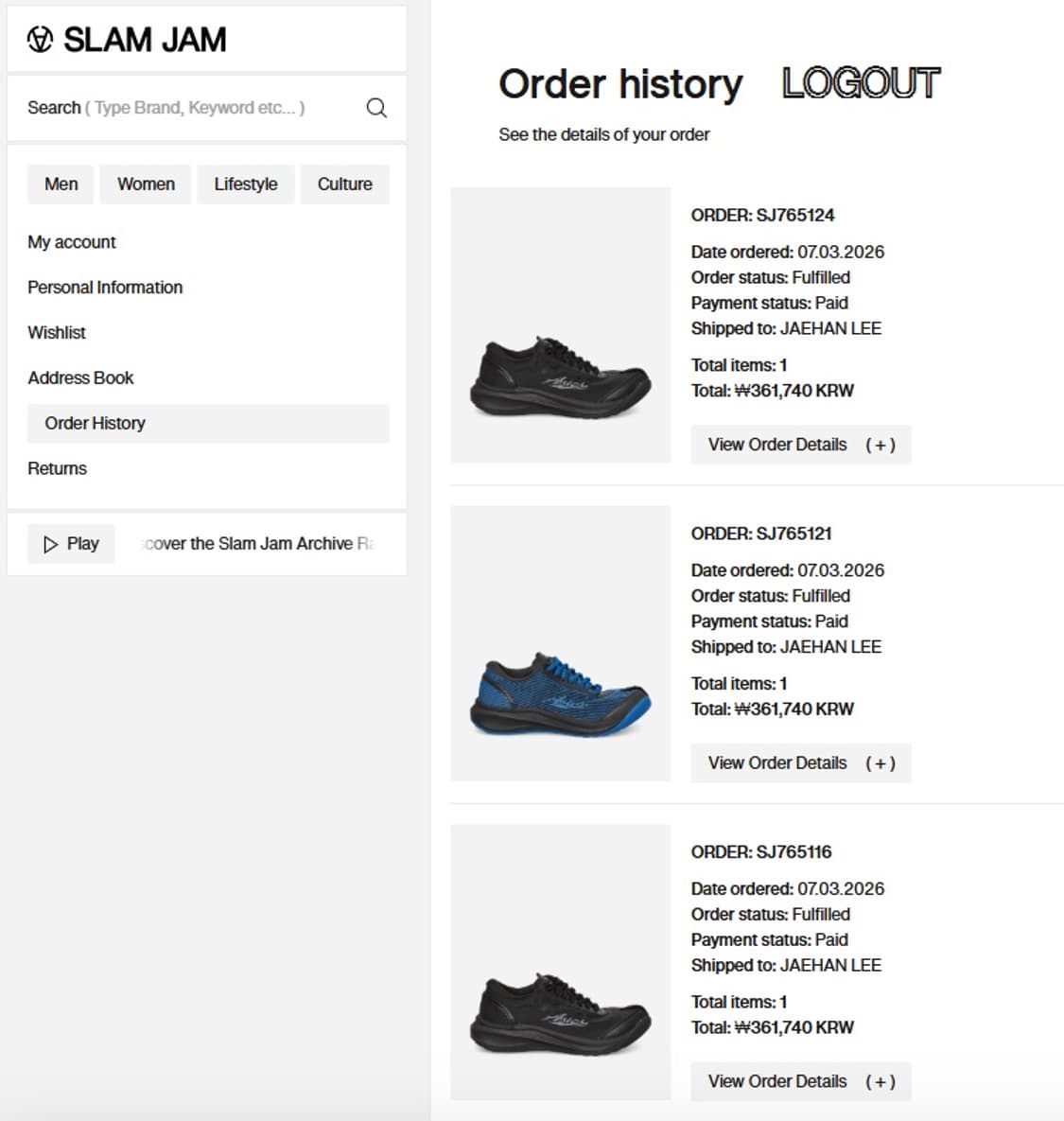Play the Slam Jam Archive Radio
Viewport: 1064px width, 1121px height.
click(x=71, y=544)
